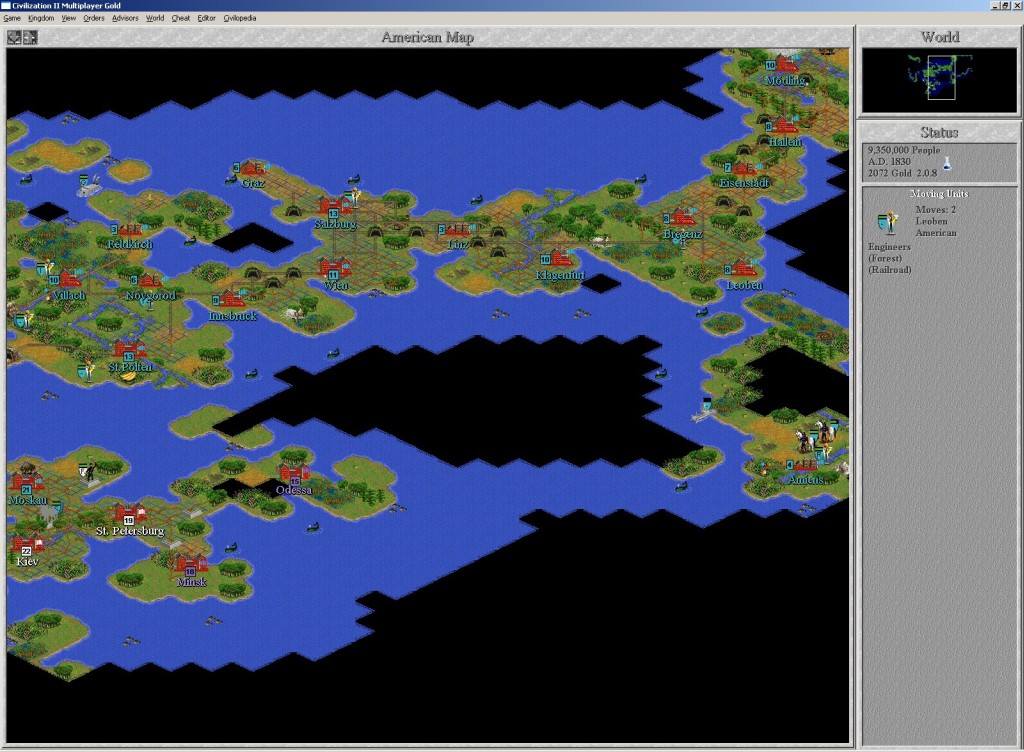The width and height of the screenshot is (1024, 752).
Task: Select the Feldkirch city icon
Action: coord(129,230)
